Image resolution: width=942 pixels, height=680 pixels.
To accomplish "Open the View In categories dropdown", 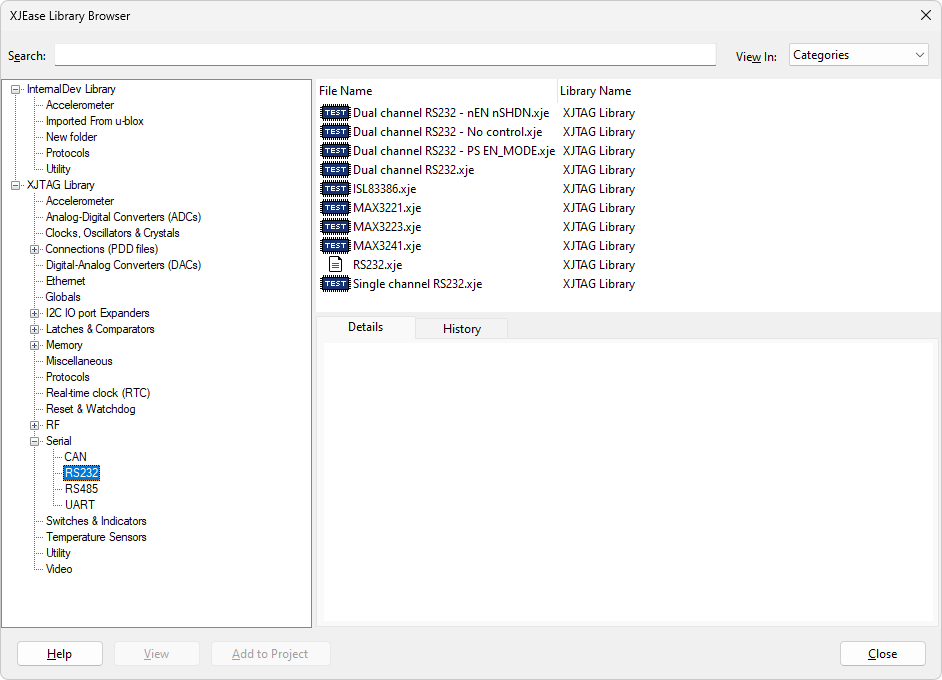I will pyautogui.click(x=858, y=56).
